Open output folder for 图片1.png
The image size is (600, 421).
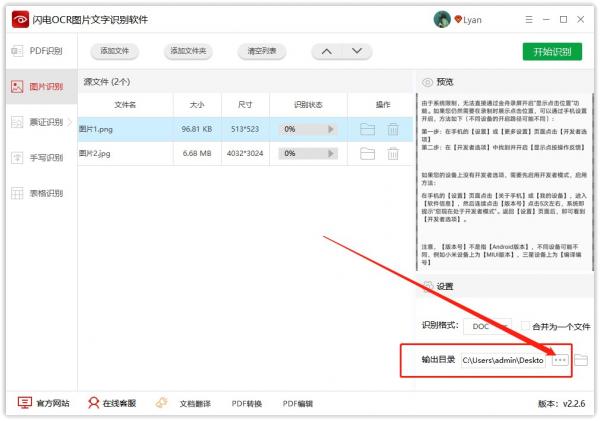[367, 129]
